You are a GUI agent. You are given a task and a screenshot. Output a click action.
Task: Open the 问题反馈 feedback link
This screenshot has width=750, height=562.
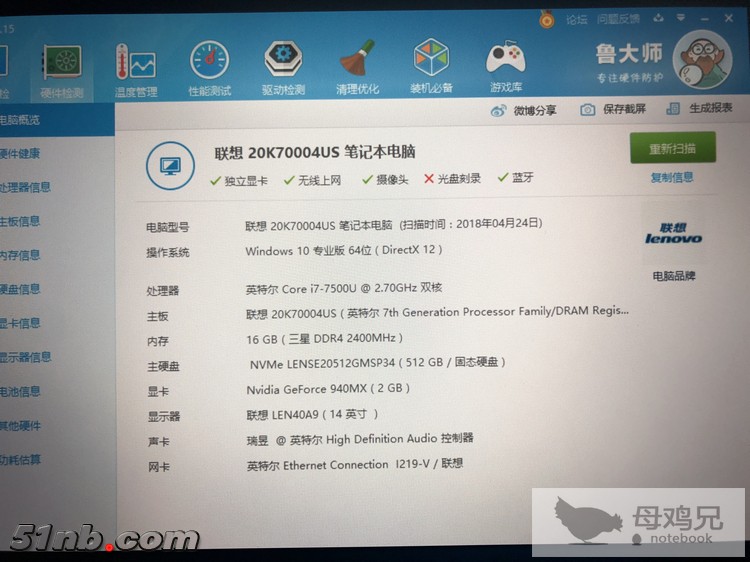pos(618,19)
